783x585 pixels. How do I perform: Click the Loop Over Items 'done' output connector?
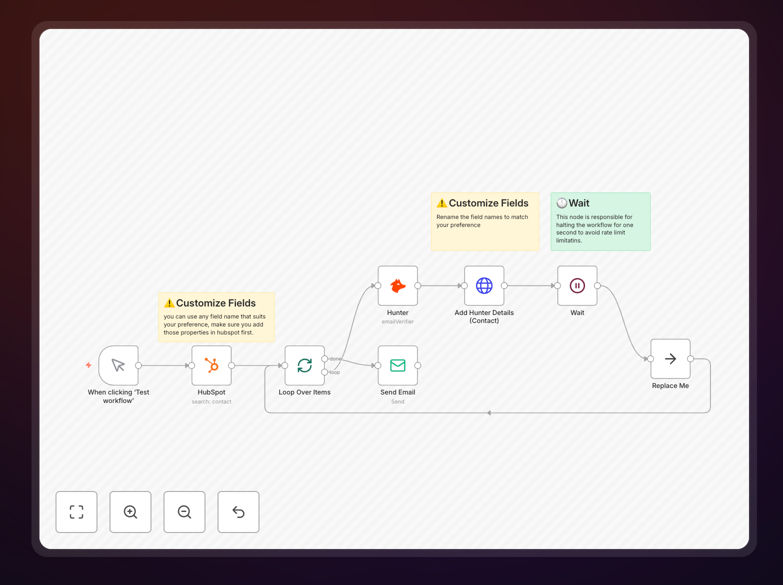(325, 359)
